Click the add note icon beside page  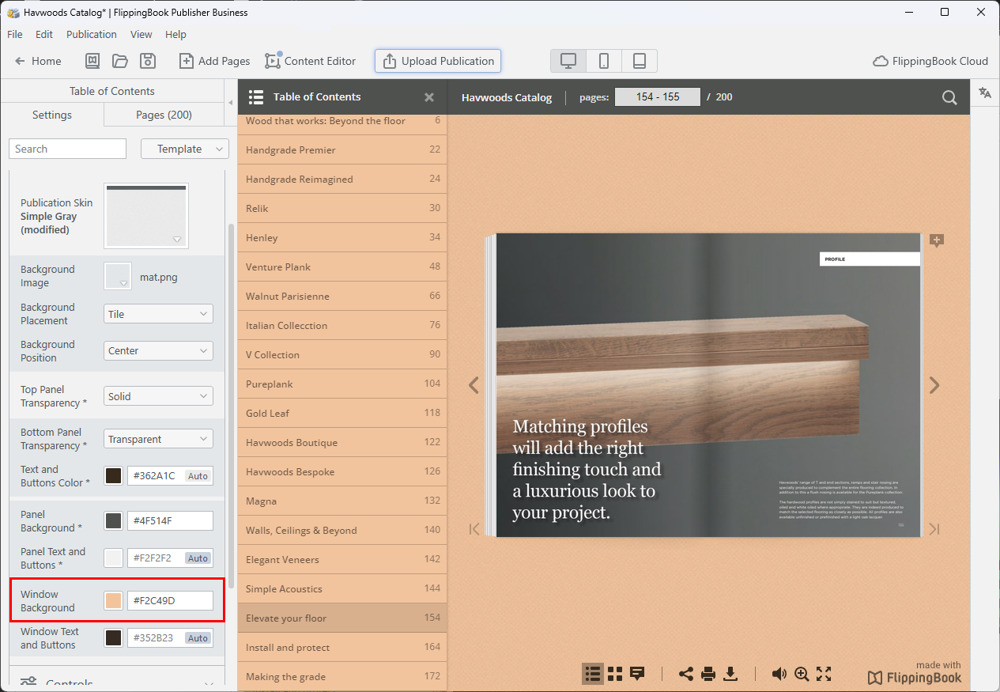[936, 241]
